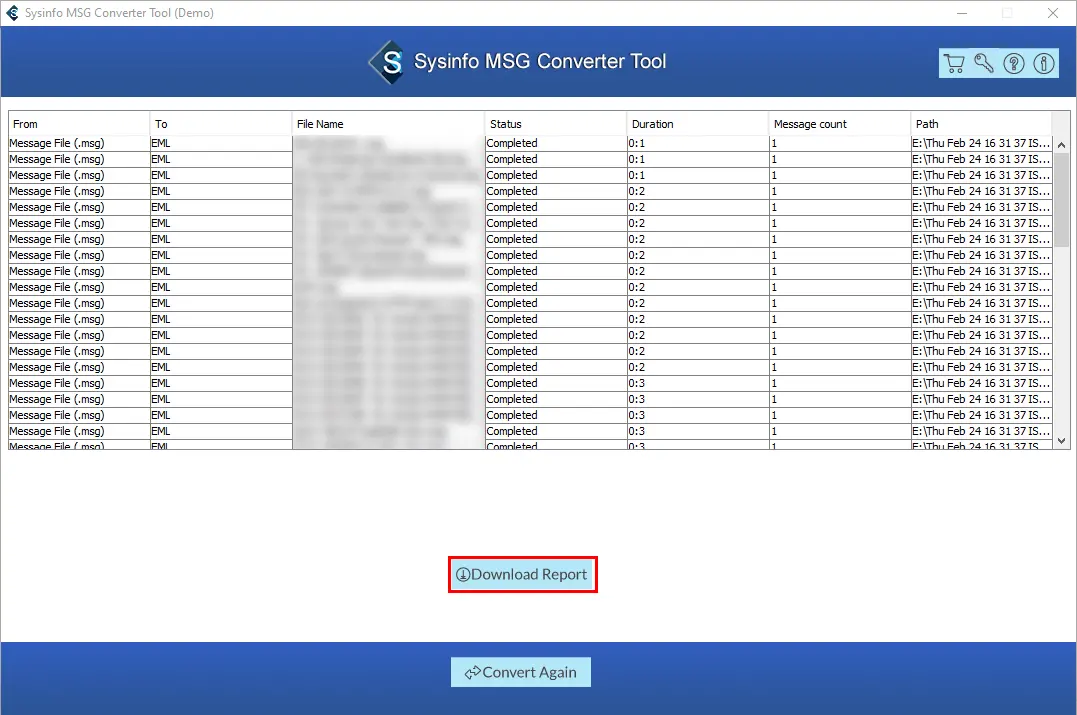Click the Duration column header
The image size is (1077, 715).
pos(697,124)
